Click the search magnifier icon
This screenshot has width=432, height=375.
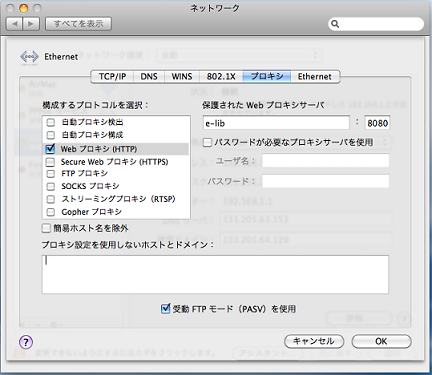335,24
